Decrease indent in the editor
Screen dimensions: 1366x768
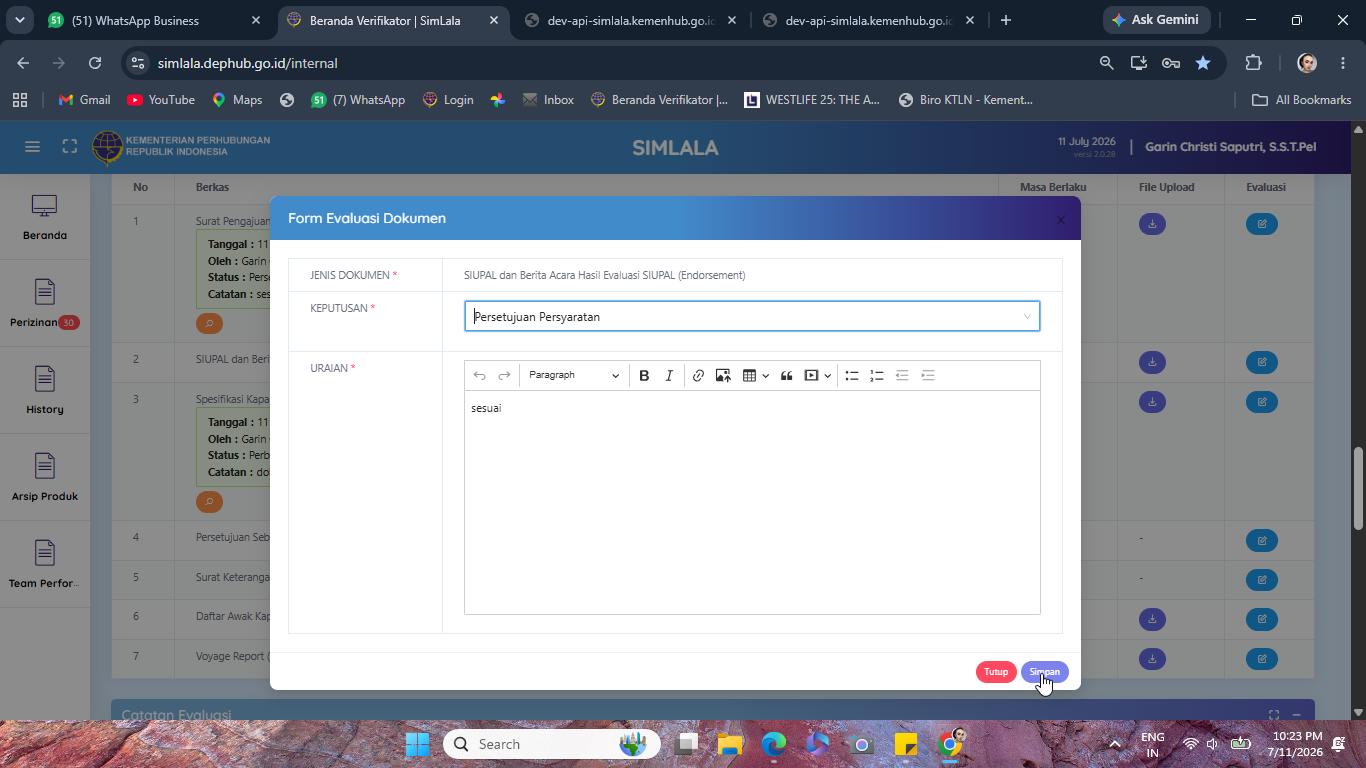pos(902,376)
